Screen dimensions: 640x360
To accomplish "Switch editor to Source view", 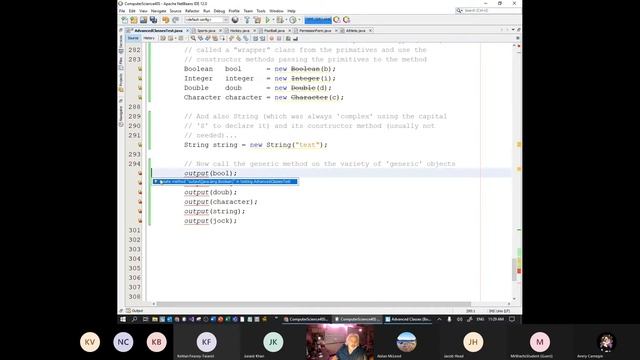I will coord(133,38).
